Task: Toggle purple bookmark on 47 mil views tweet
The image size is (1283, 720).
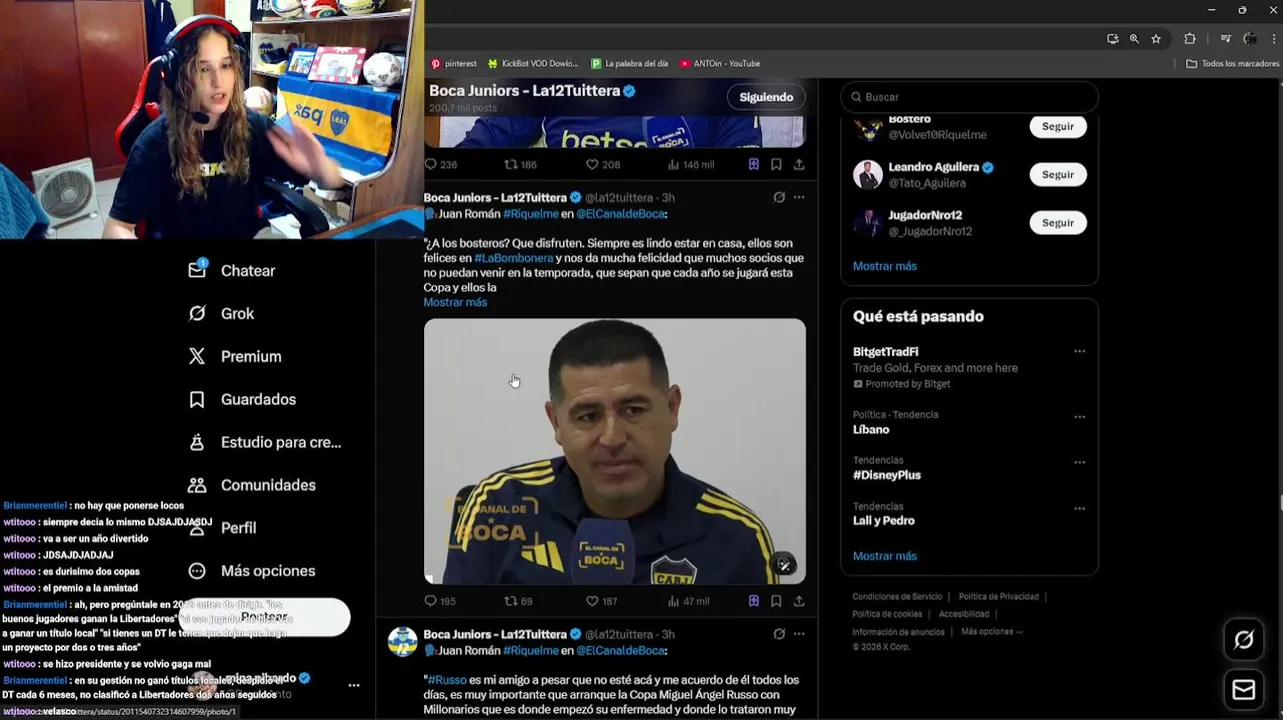Action: [754, 601]
